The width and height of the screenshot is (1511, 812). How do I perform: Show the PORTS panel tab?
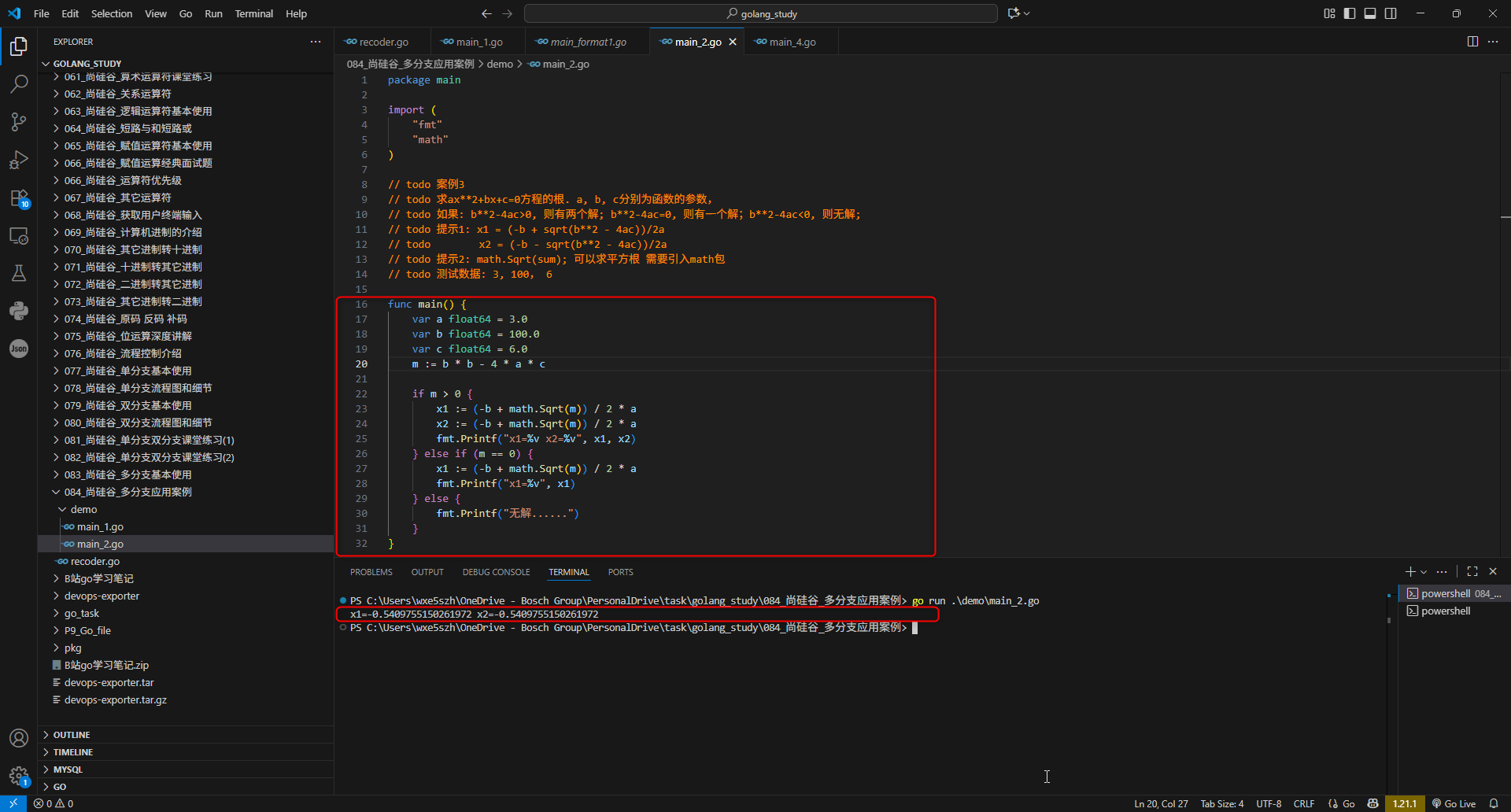[x=620, y=572]
